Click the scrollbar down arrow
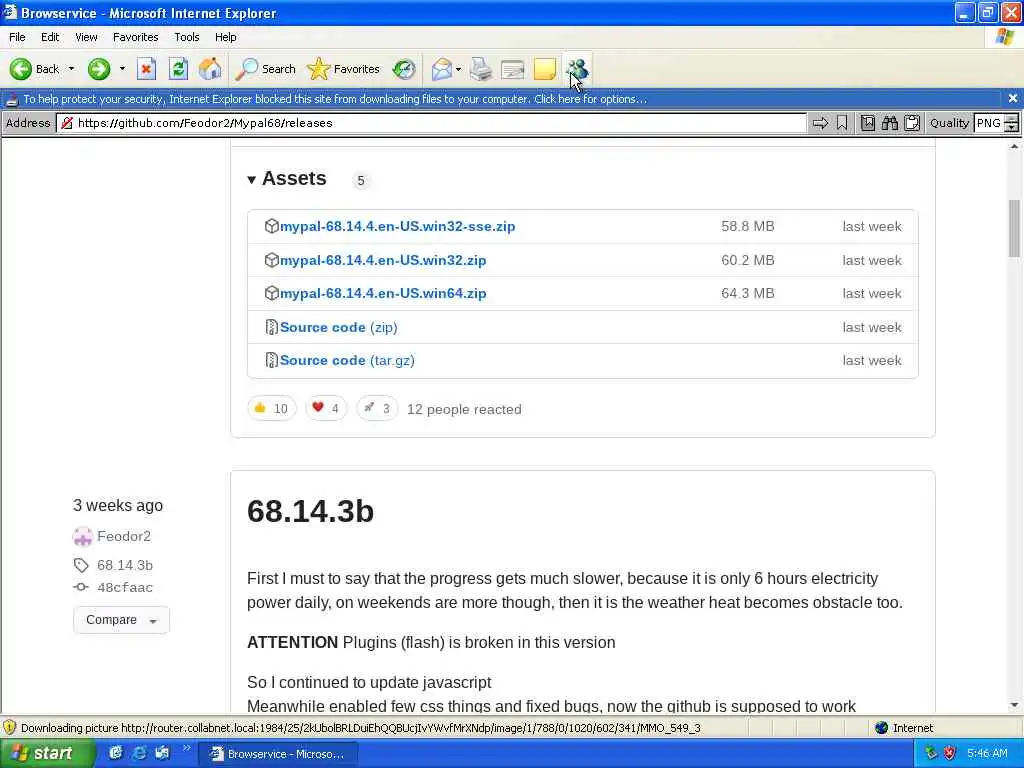The width and height of the screenshot is (1024, 768). tap(1014, 705)
